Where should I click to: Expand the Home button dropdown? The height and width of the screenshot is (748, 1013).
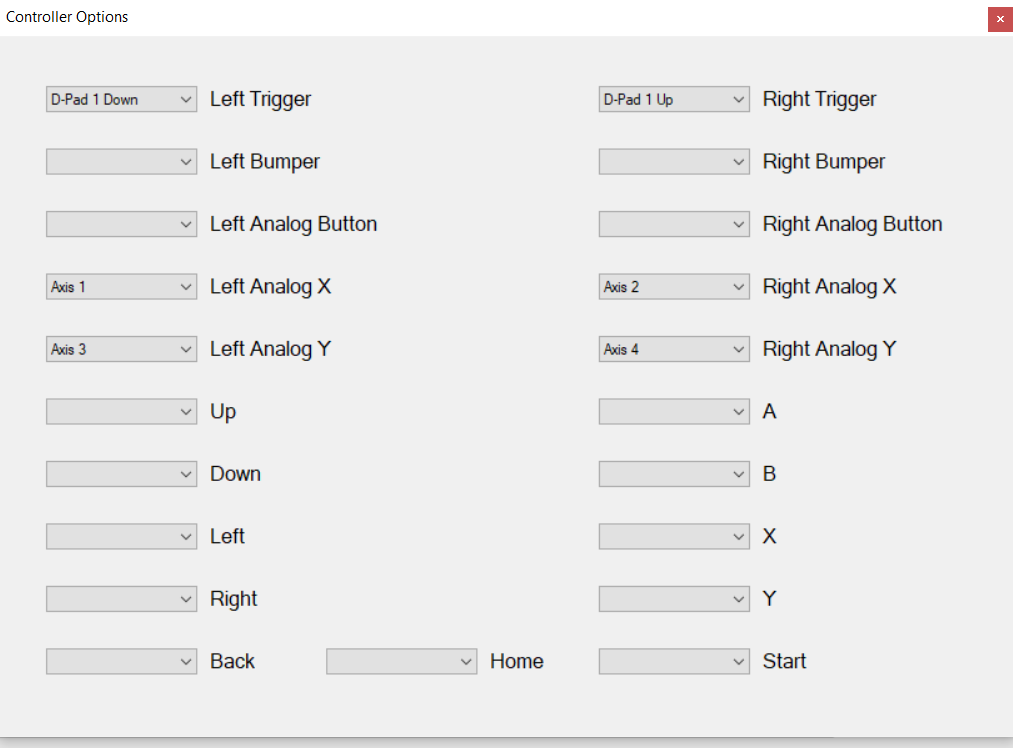tap(401, 661)
